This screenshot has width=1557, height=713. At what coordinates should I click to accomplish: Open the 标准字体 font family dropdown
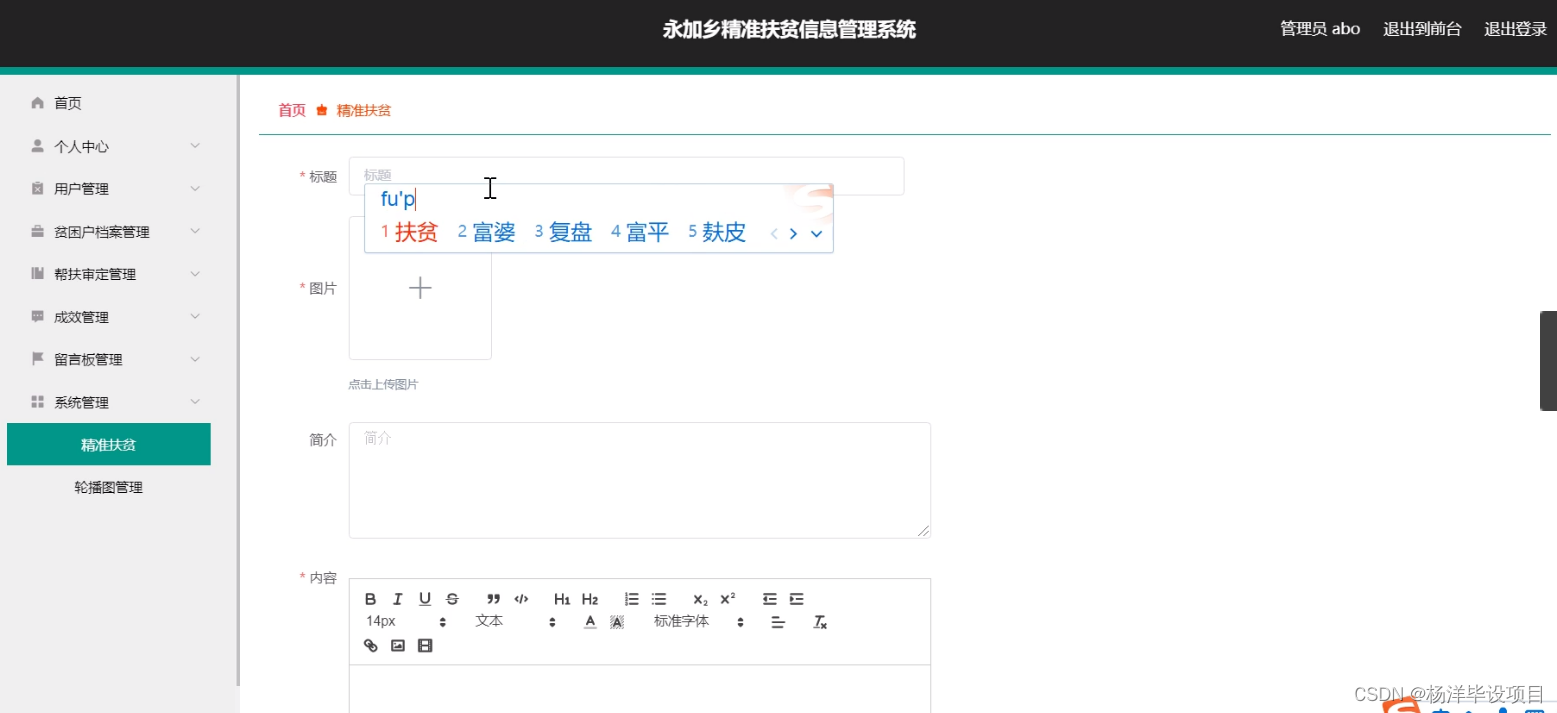[699, 622]
